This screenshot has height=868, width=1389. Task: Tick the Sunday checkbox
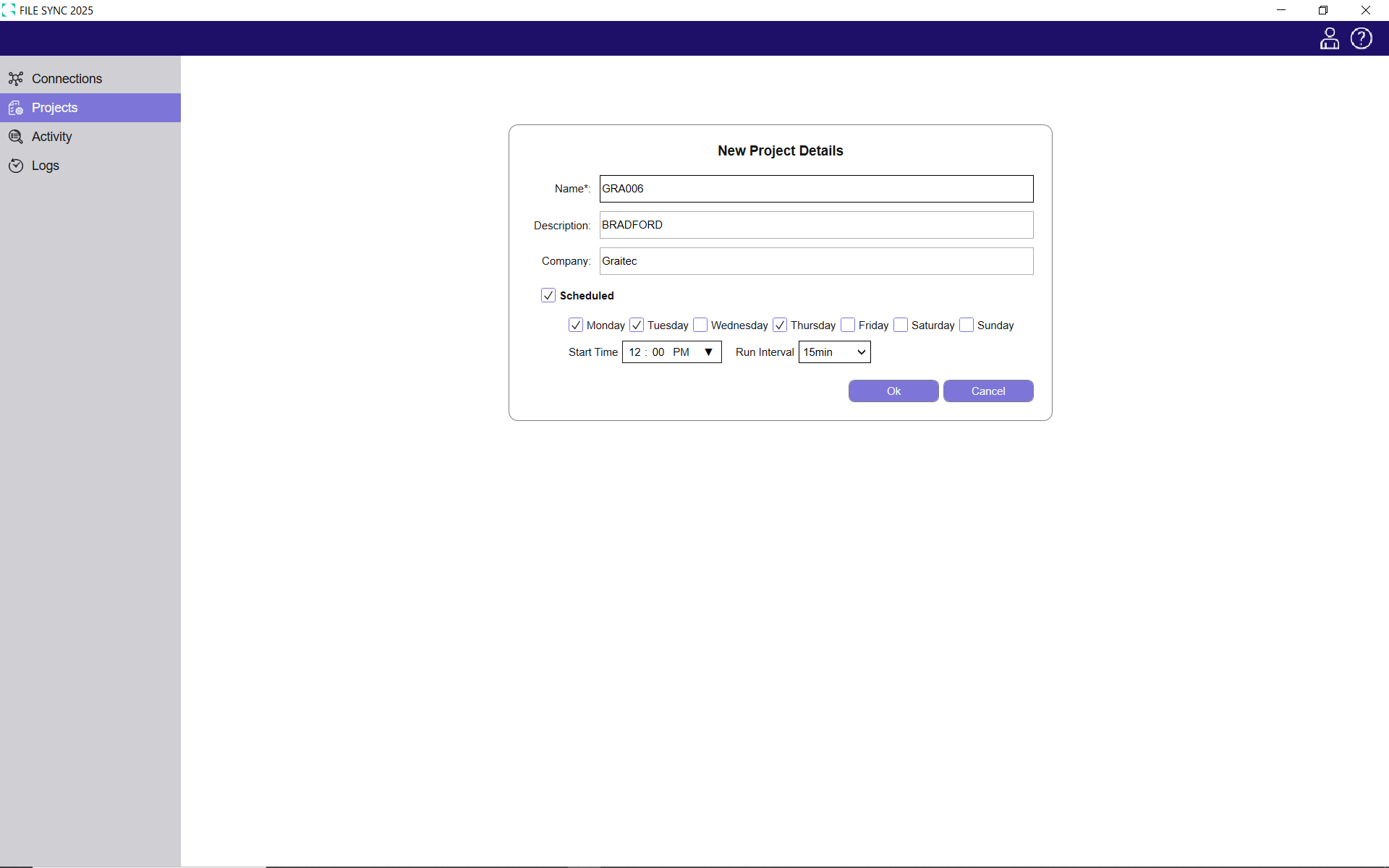[966, 325]
